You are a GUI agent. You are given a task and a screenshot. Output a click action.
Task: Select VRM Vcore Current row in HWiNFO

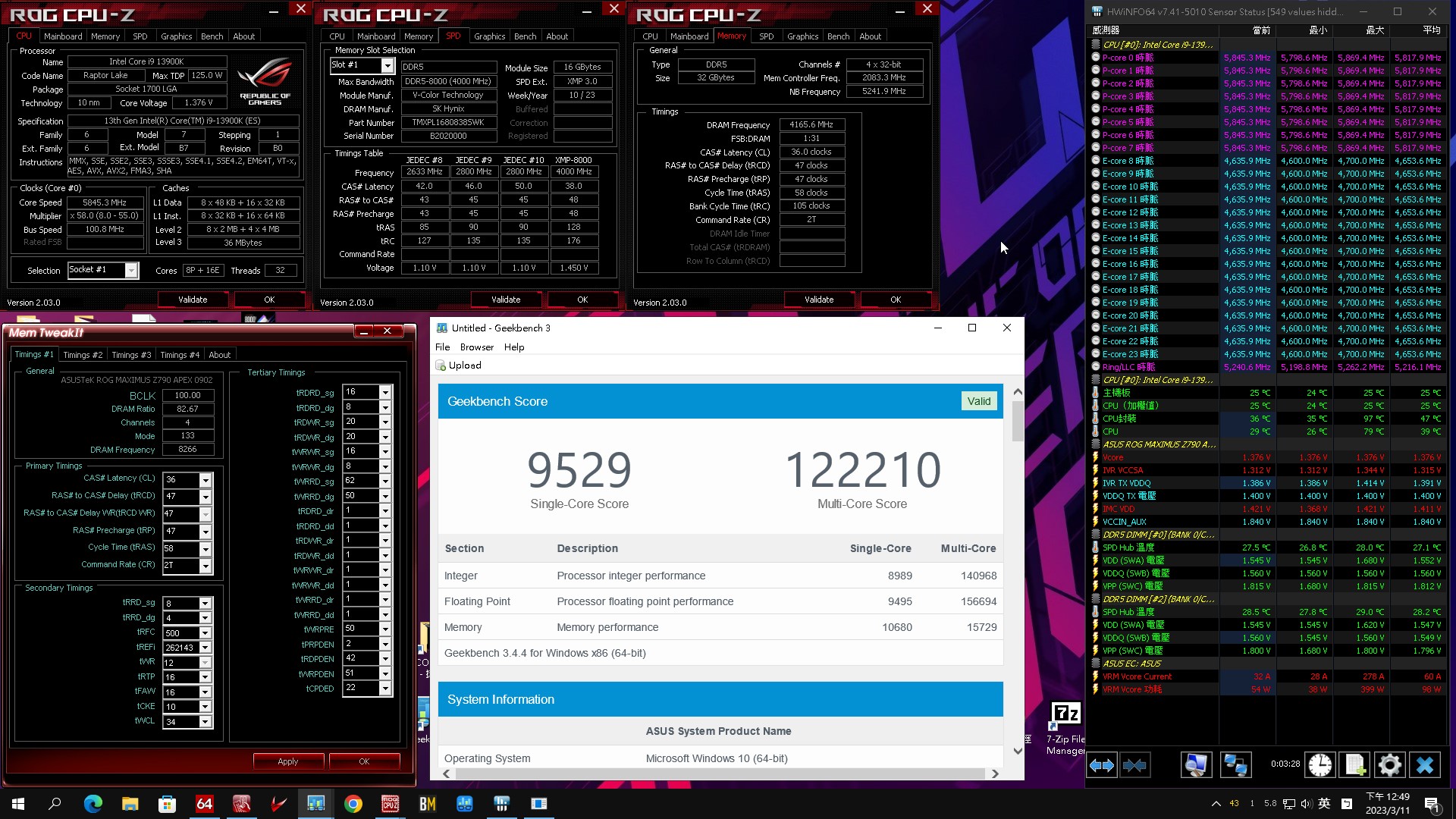click(x=1266, y=676)
